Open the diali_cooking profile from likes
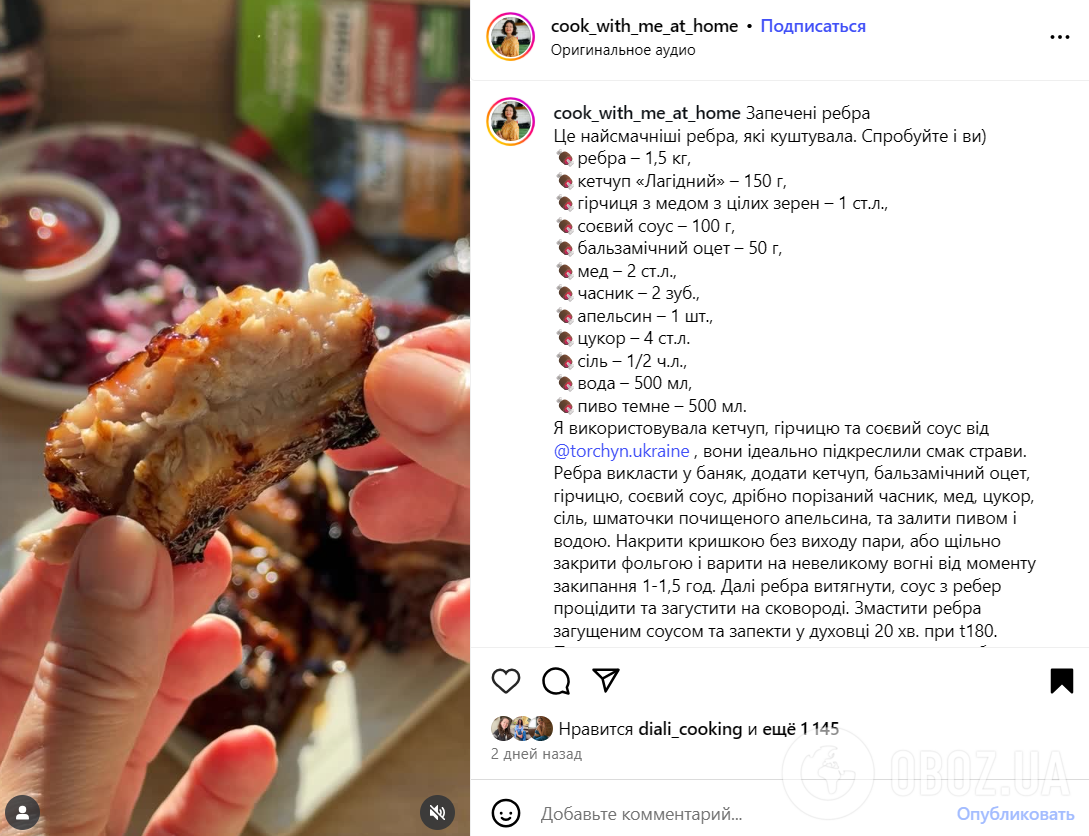Image resolution: width=1089 pixels, height=836 pixels. tap(690, 729)
